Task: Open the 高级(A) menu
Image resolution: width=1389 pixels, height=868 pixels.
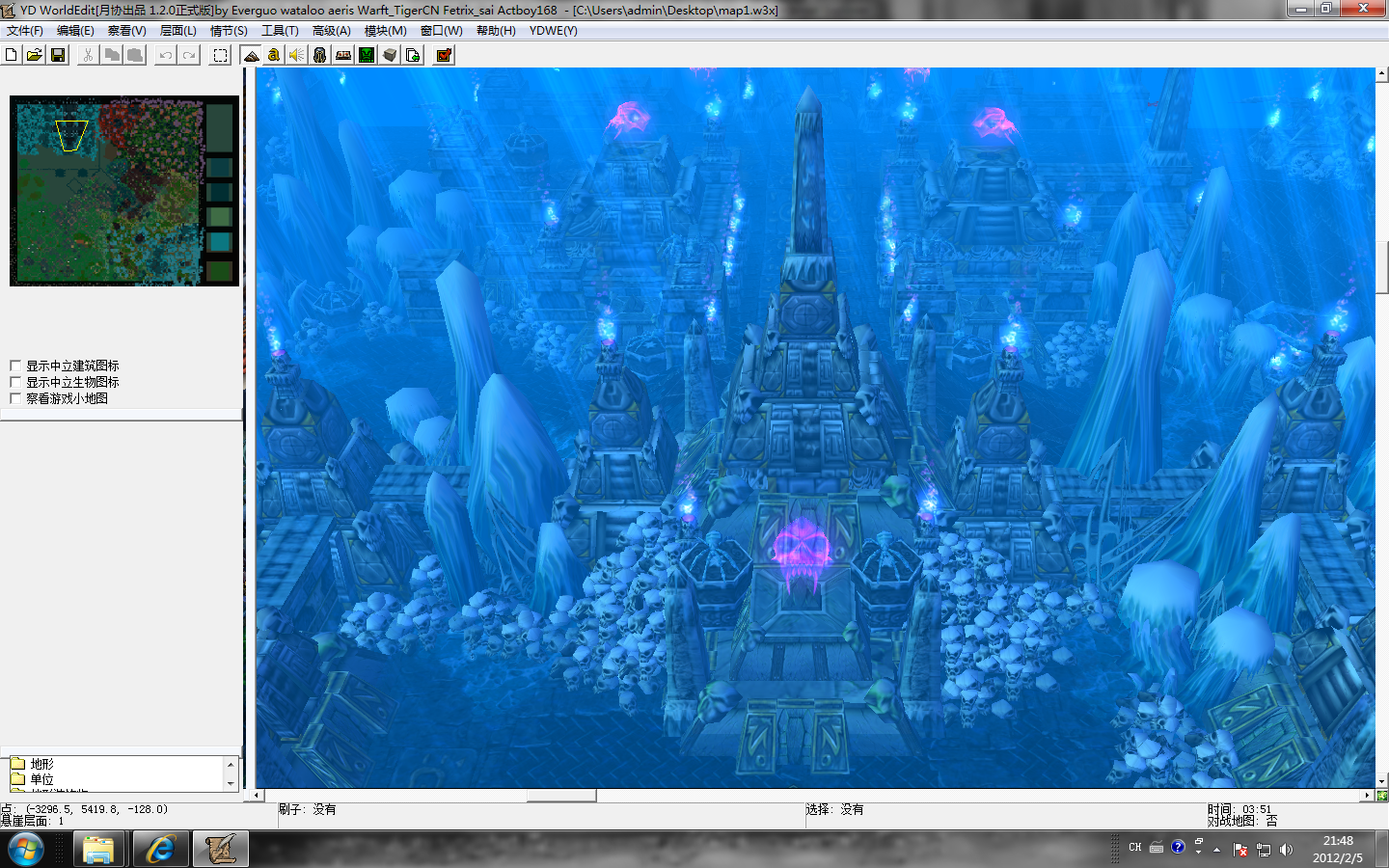Action: (x=331, y=31)
